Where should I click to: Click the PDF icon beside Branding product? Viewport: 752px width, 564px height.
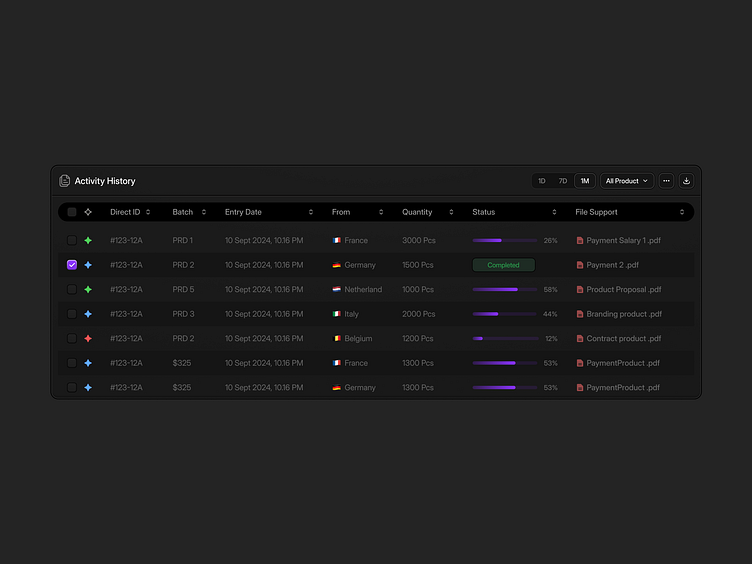coord(580,314)
